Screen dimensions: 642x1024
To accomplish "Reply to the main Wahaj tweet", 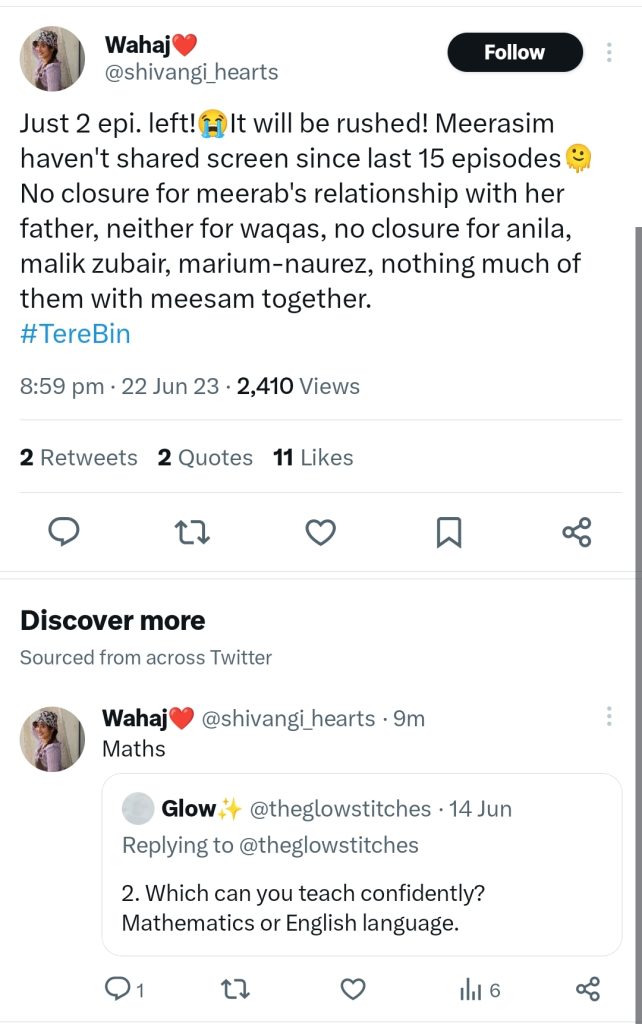I will coord(64,533).
